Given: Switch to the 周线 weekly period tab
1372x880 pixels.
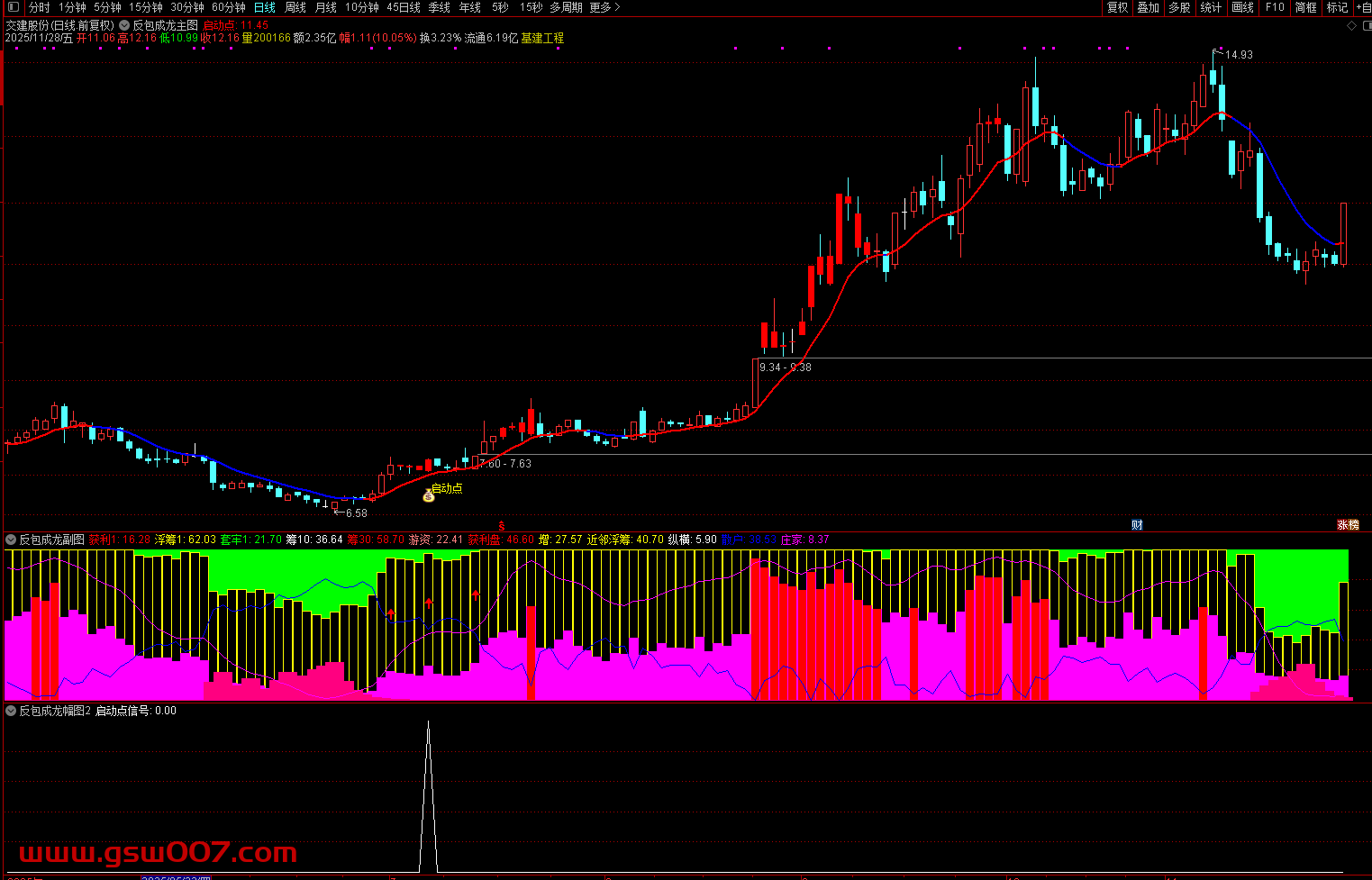Looking at the screenshot, I should [295, 7].
